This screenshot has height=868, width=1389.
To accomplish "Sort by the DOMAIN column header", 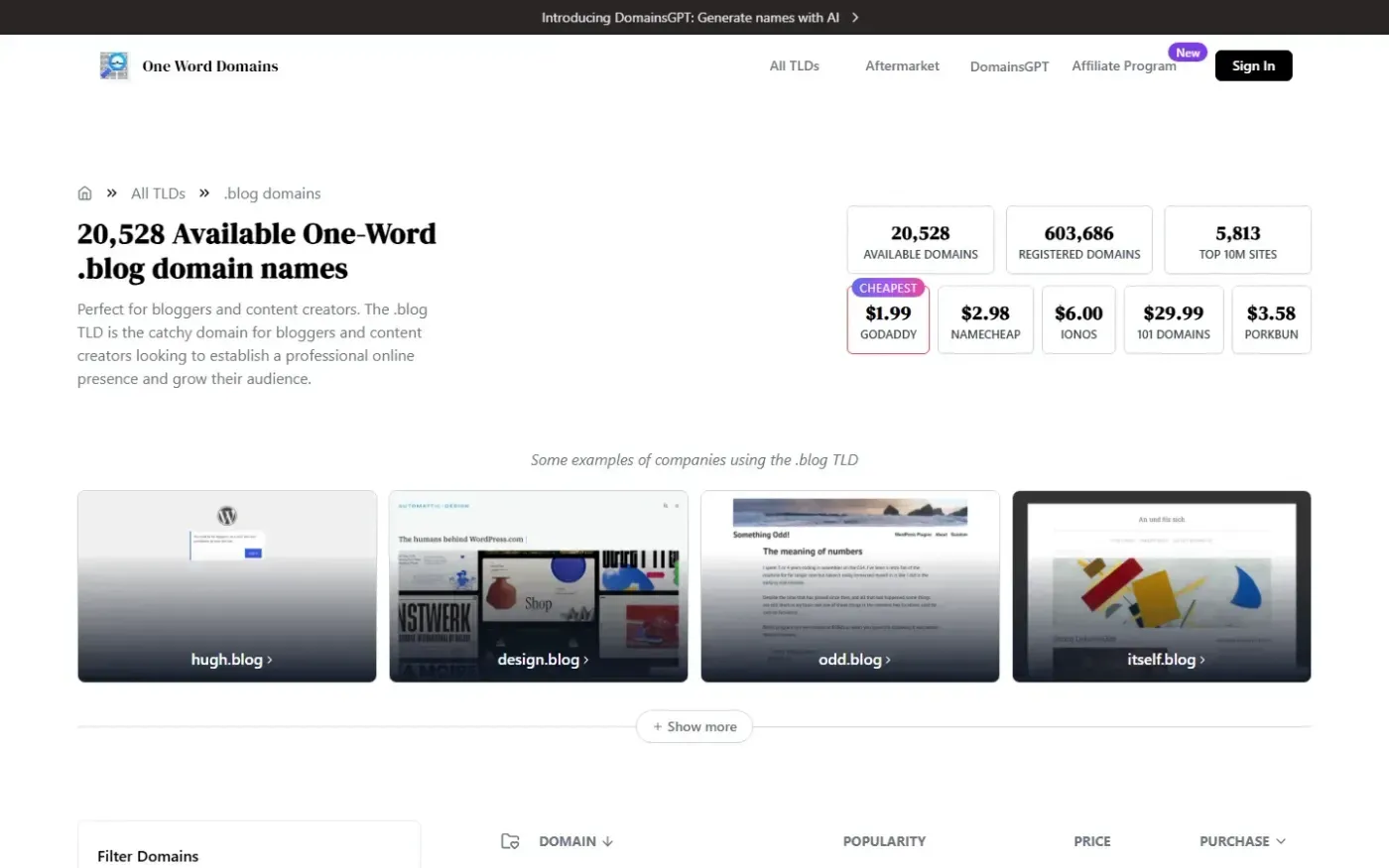I will [x=576, y=841].
